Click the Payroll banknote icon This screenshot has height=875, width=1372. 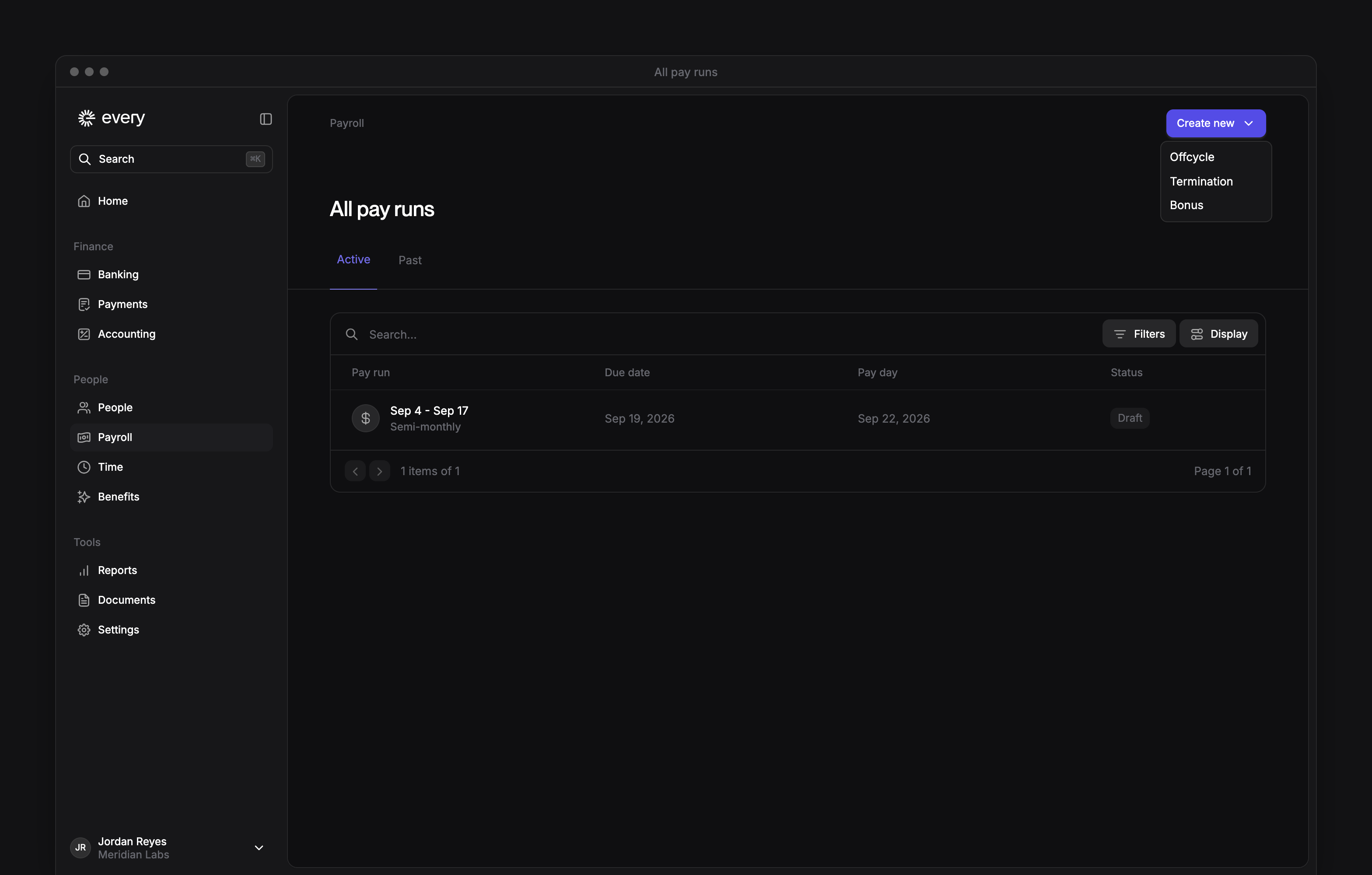[84, 437]
